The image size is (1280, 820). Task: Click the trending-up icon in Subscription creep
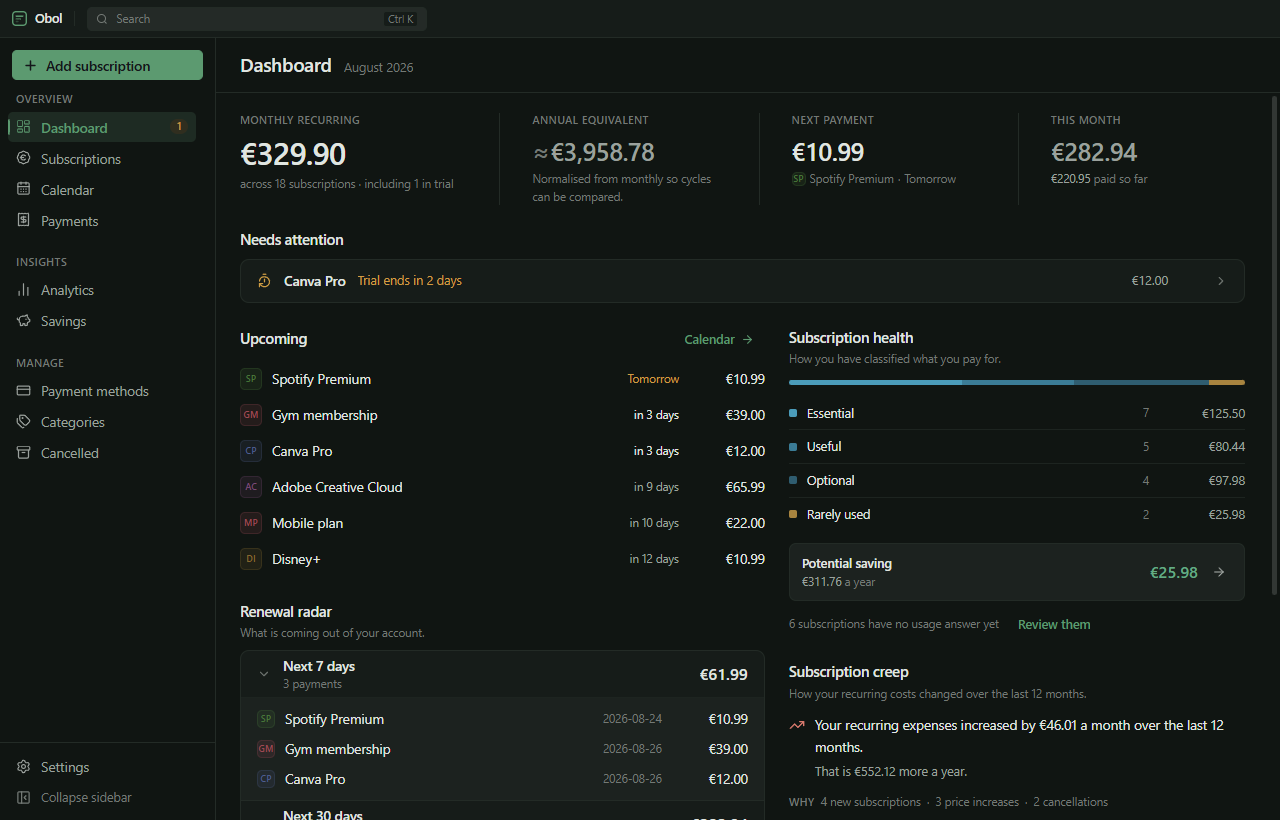(797, 726)
